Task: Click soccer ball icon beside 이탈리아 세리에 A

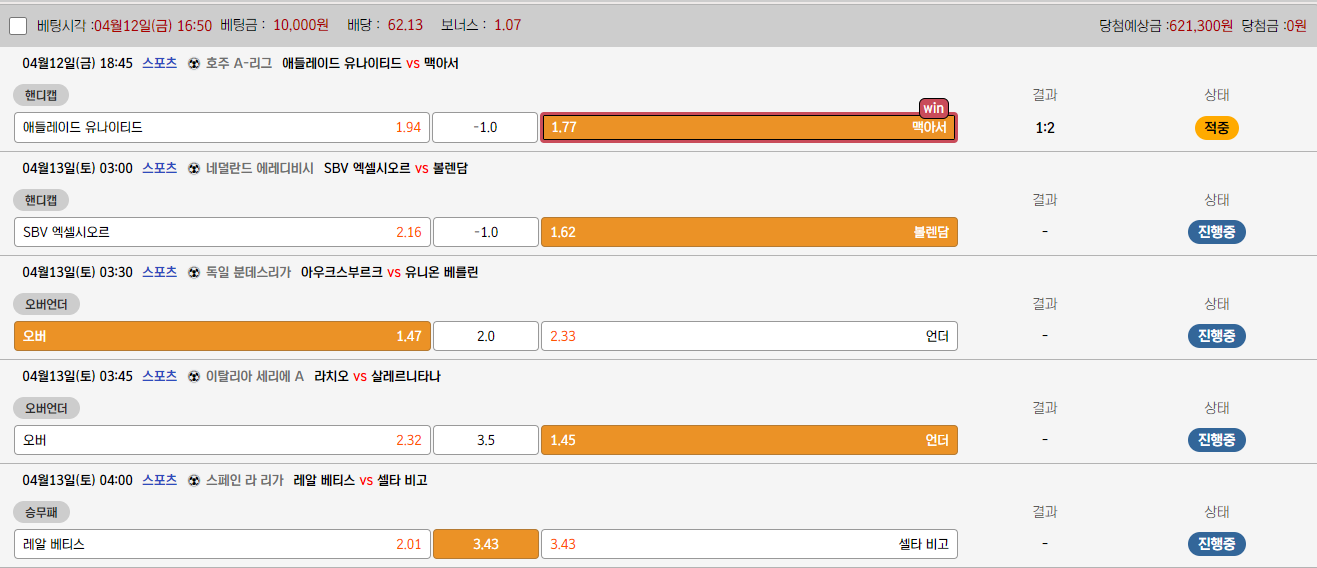Action: point(194,376)
